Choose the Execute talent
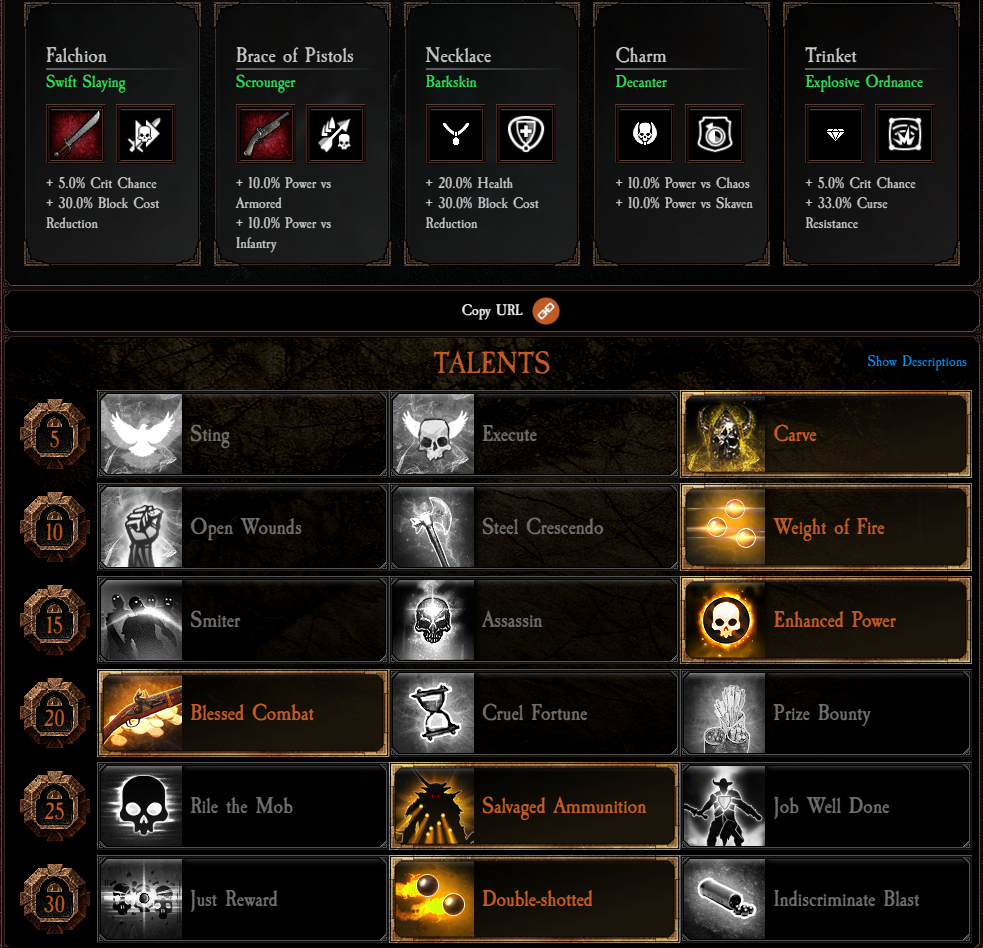Image resolution: width=983 pixels, height=948 pixels. 534,434
